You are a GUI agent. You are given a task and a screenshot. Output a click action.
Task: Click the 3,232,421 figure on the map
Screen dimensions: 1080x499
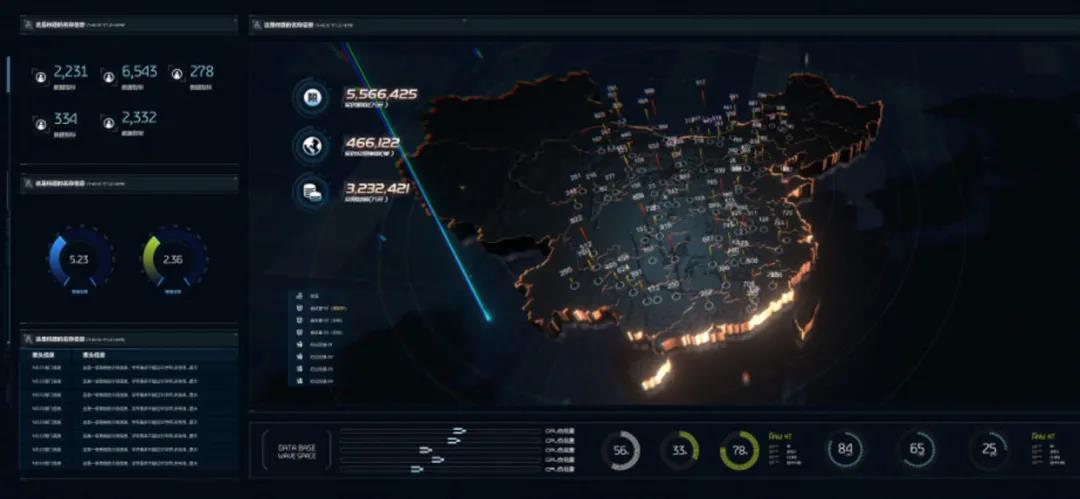(377, 189)
